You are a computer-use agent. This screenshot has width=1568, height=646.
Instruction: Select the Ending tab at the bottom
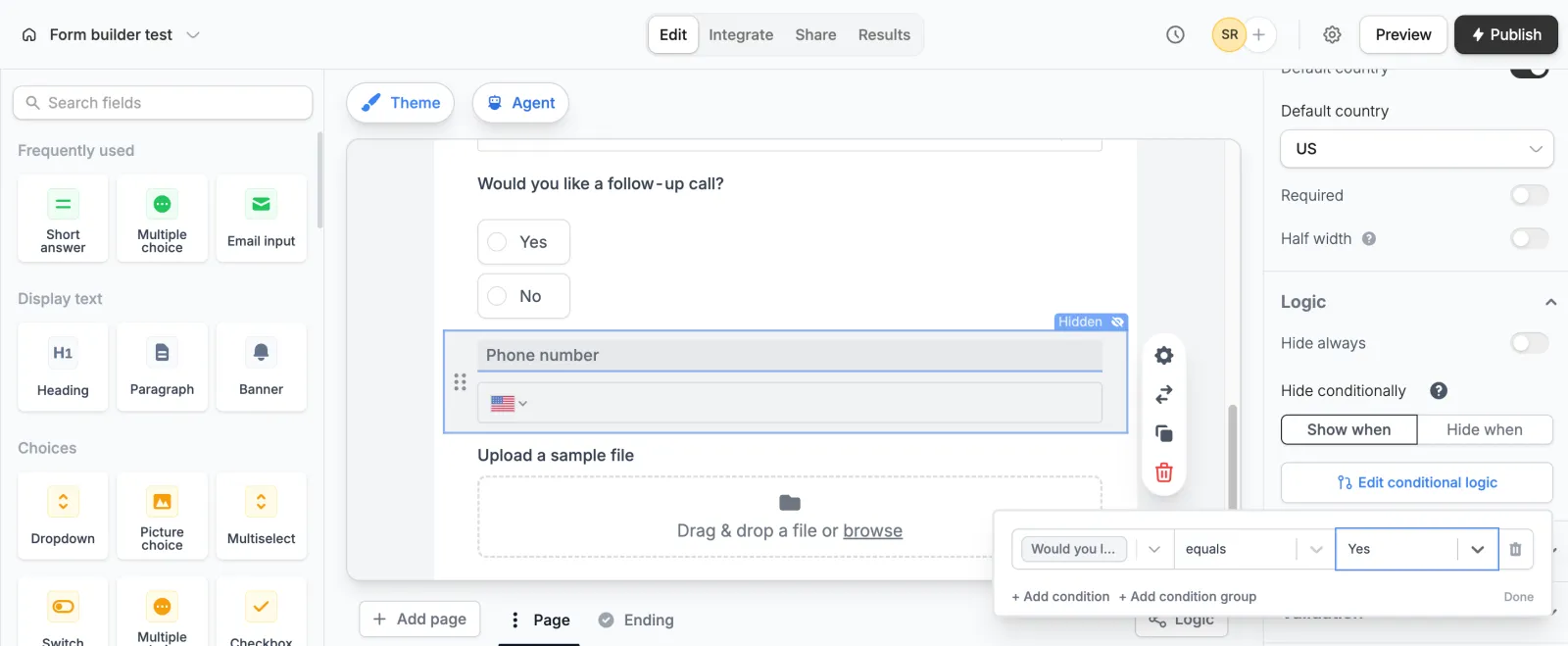[x=636, y=620]
